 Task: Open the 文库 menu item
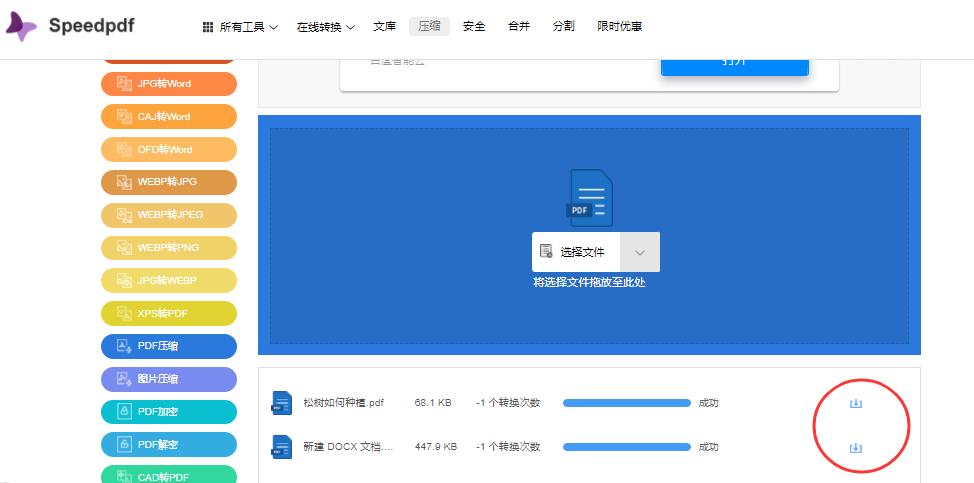tap(385, 26)
